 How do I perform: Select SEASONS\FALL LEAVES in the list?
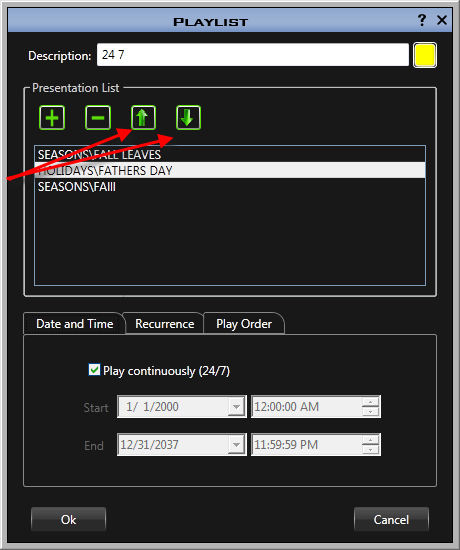tap(230, 154)
